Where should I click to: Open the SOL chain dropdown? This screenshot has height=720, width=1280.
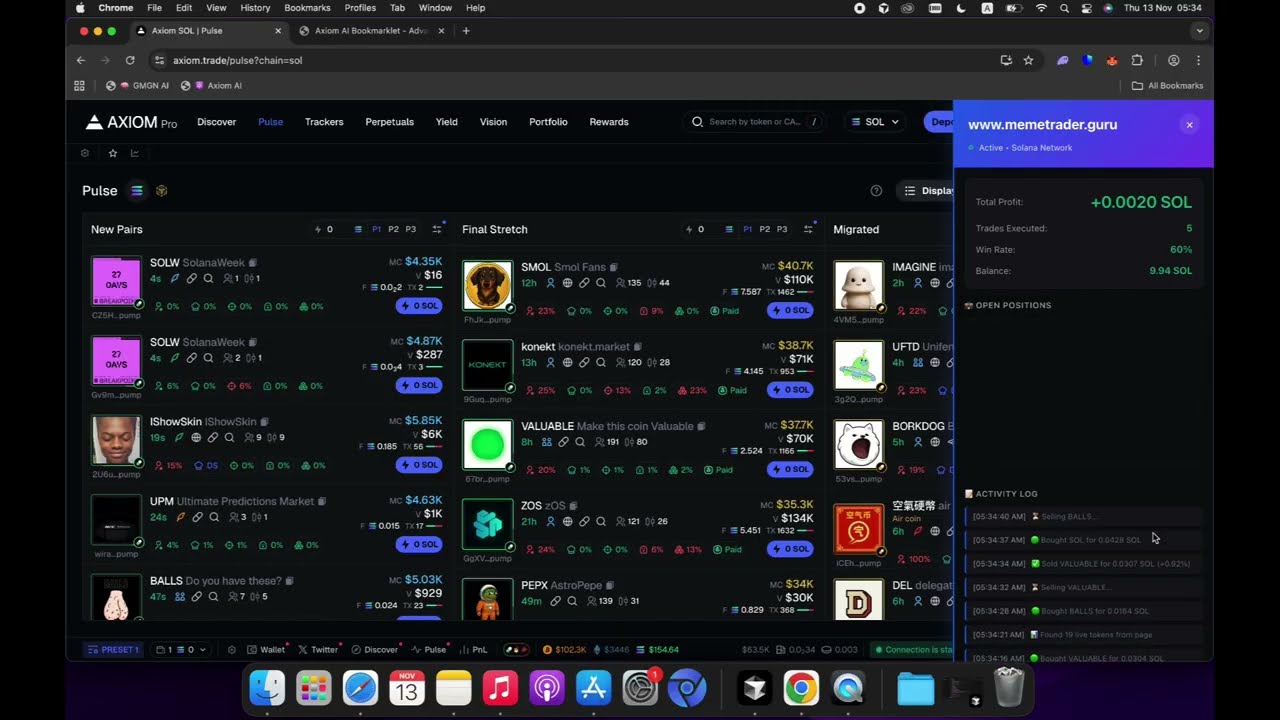pyautogui.click(x=874, y=122)
